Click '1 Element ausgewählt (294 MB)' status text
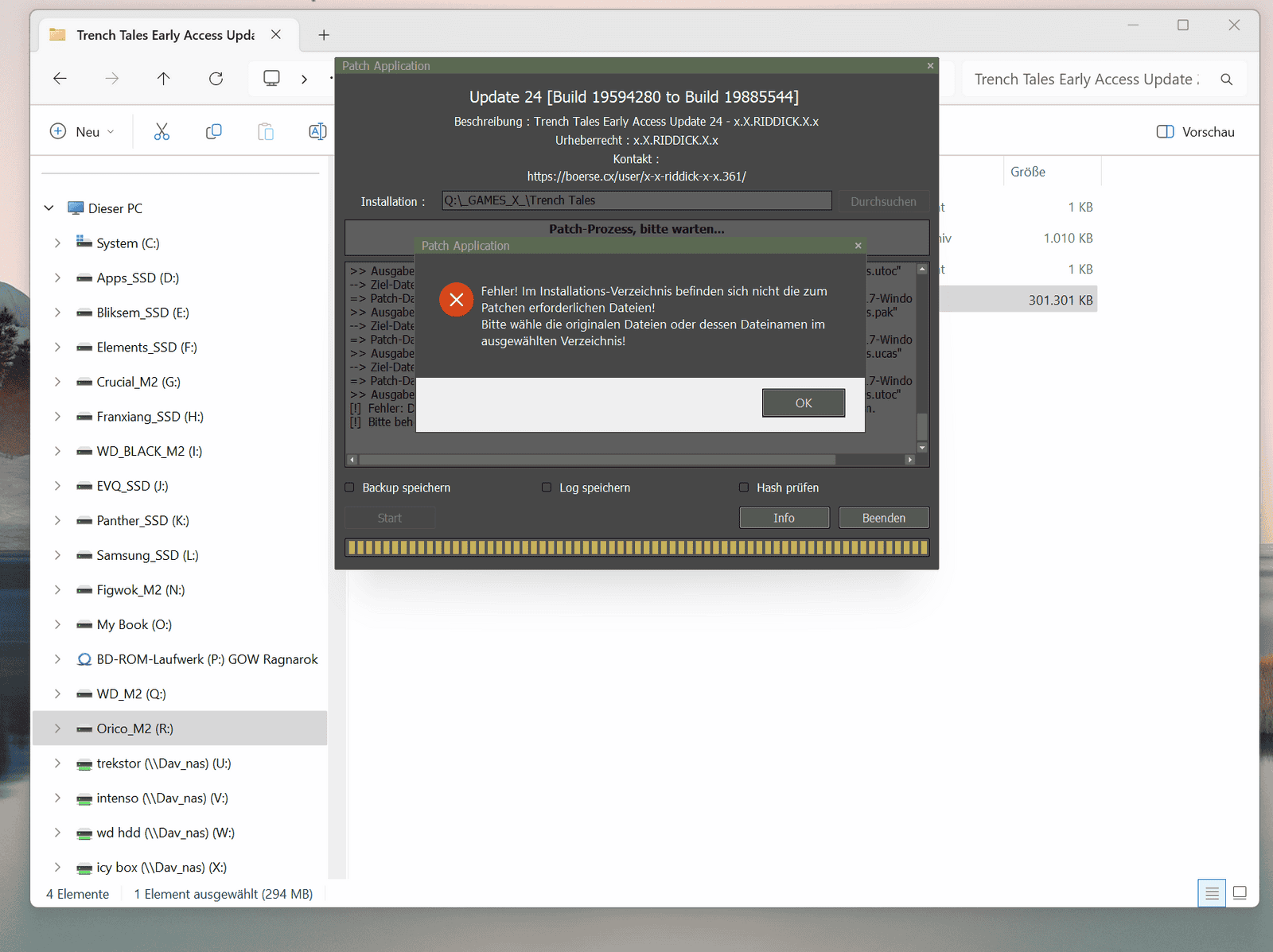This screenshot has width=1273, height=952. 224,894
